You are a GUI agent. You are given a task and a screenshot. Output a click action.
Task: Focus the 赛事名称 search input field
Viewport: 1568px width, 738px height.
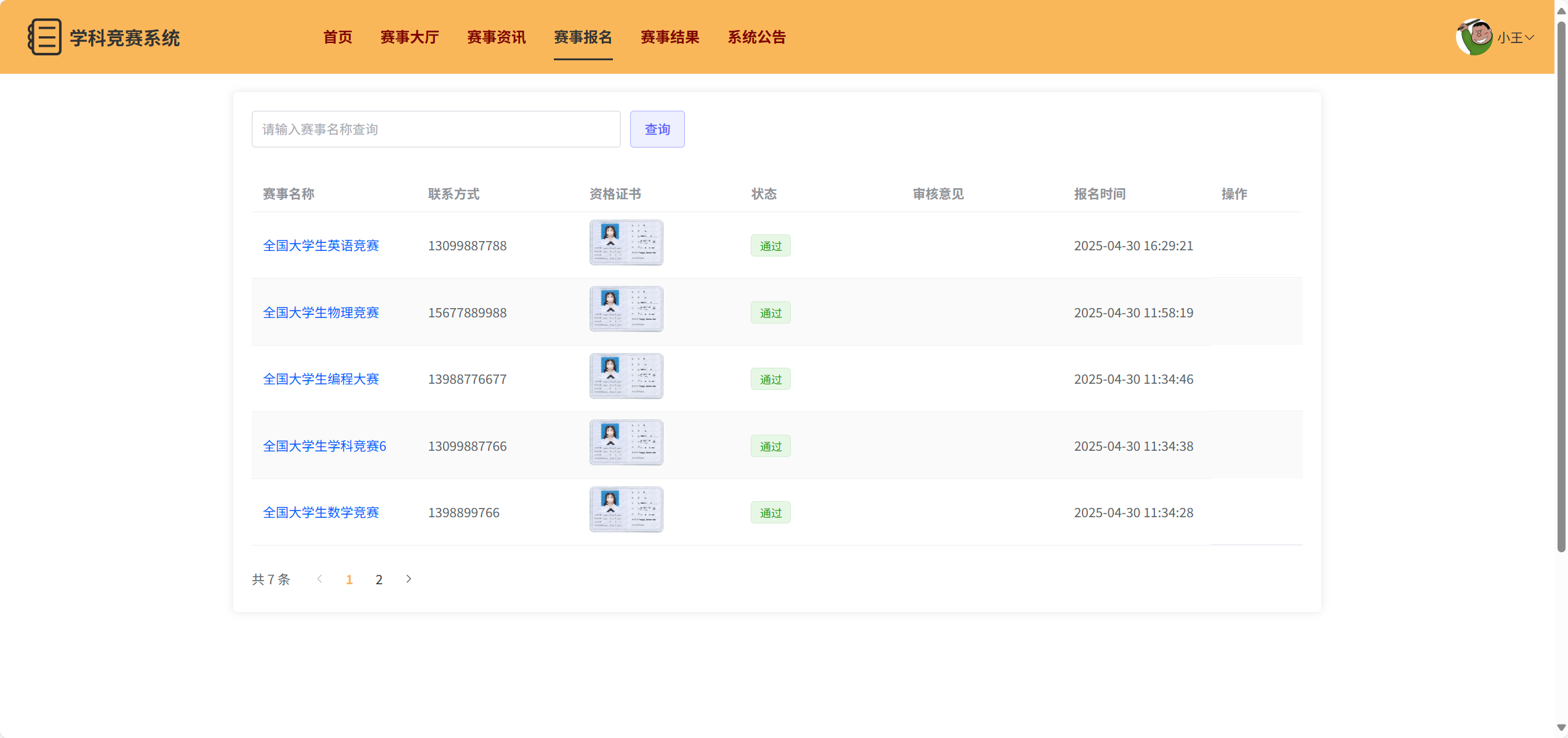click(436, 129)
